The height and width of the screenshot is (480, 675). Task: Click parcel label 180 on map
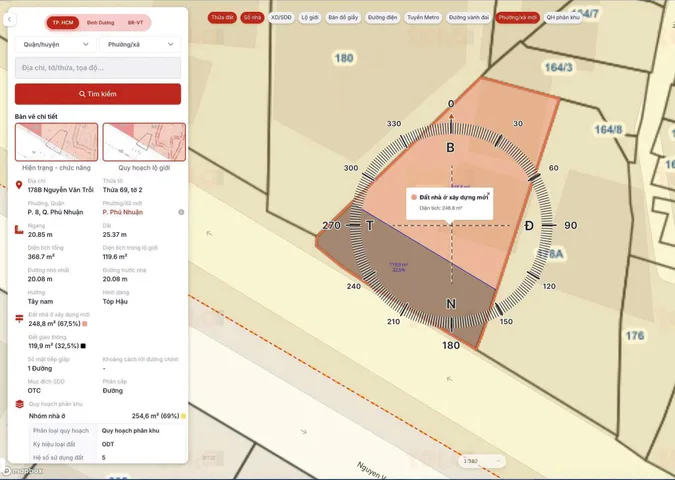pyautogui.click(x=344, y=58)
